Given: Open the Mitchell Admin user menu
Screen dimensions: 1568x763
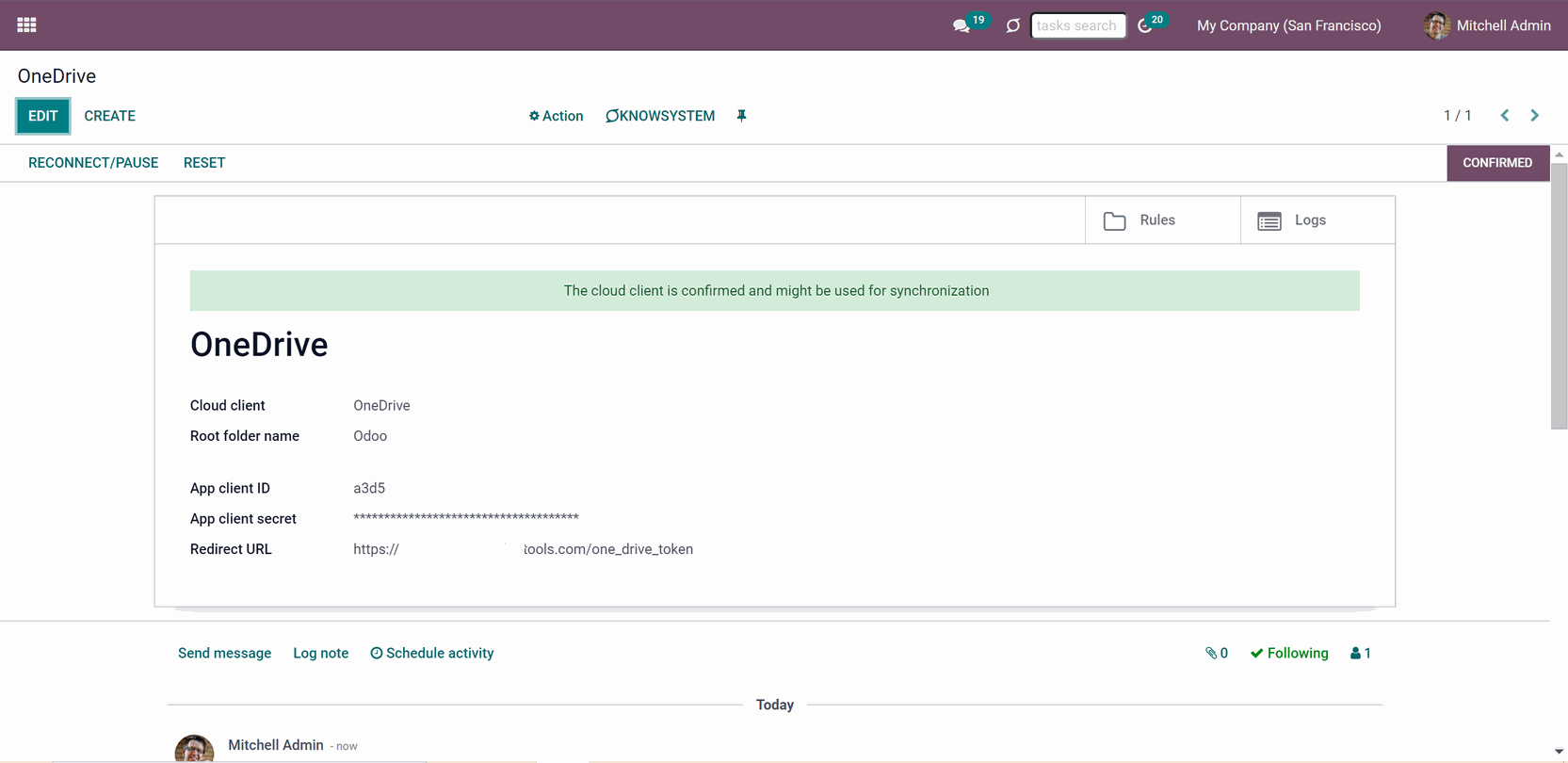Looking at the screenshot, I should (x=1487, y=25).
